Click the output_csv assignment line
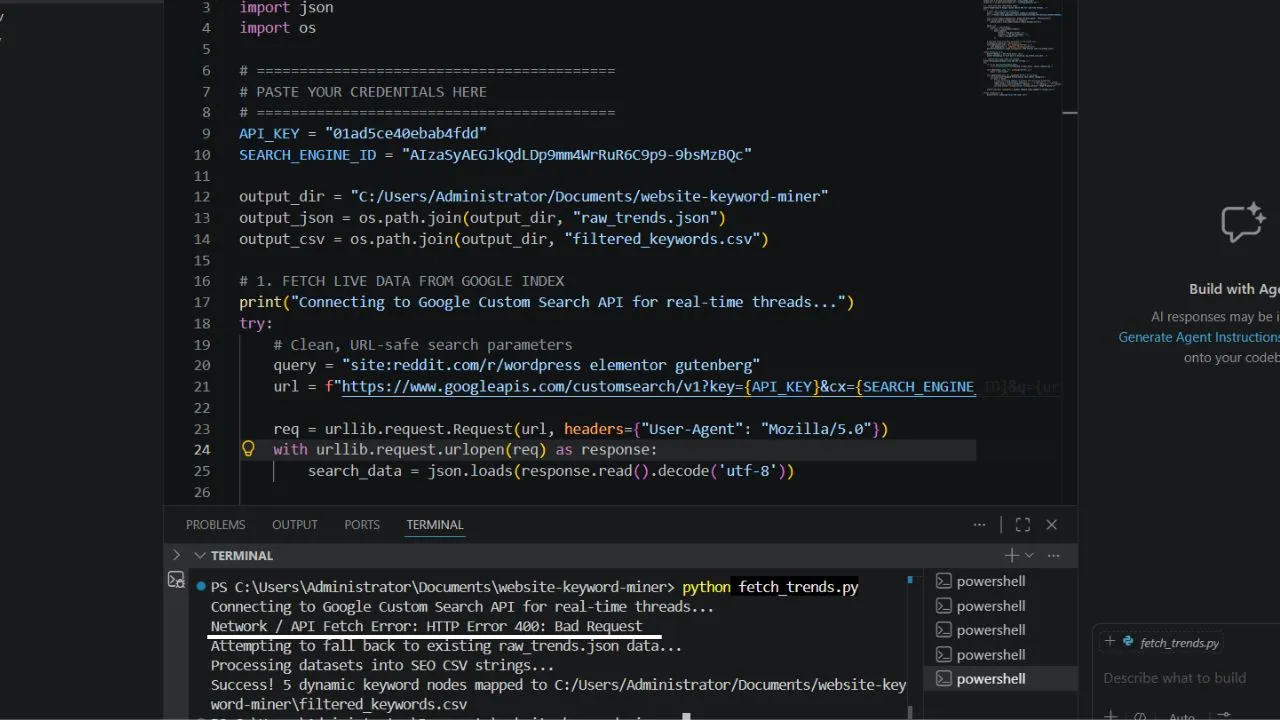1280x720 pixels. click(503, 239)
